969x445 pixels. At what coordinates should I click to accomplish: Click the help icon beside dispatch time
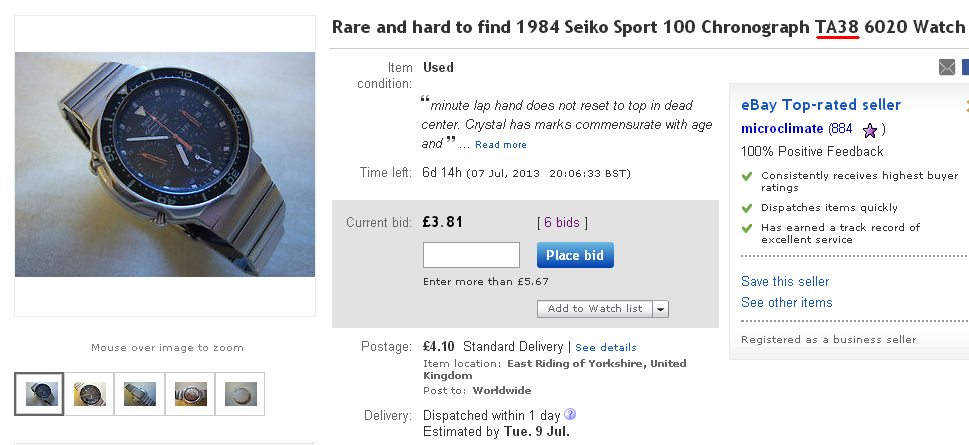tap(570, 414)
